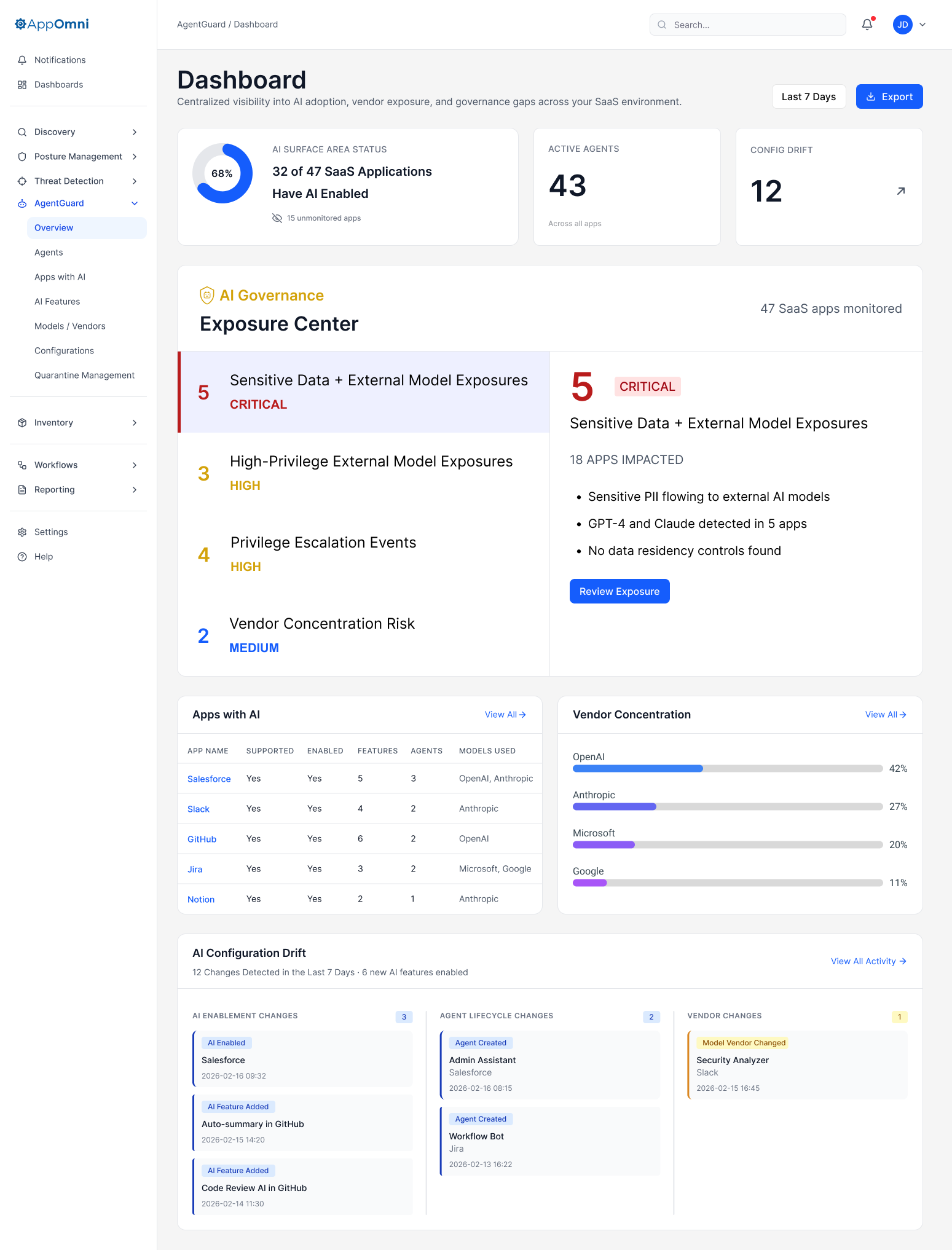Click the Review Exposure button
Image resolution: width=952 pixels, height=1250 pixels.
(x=620, y=591)
